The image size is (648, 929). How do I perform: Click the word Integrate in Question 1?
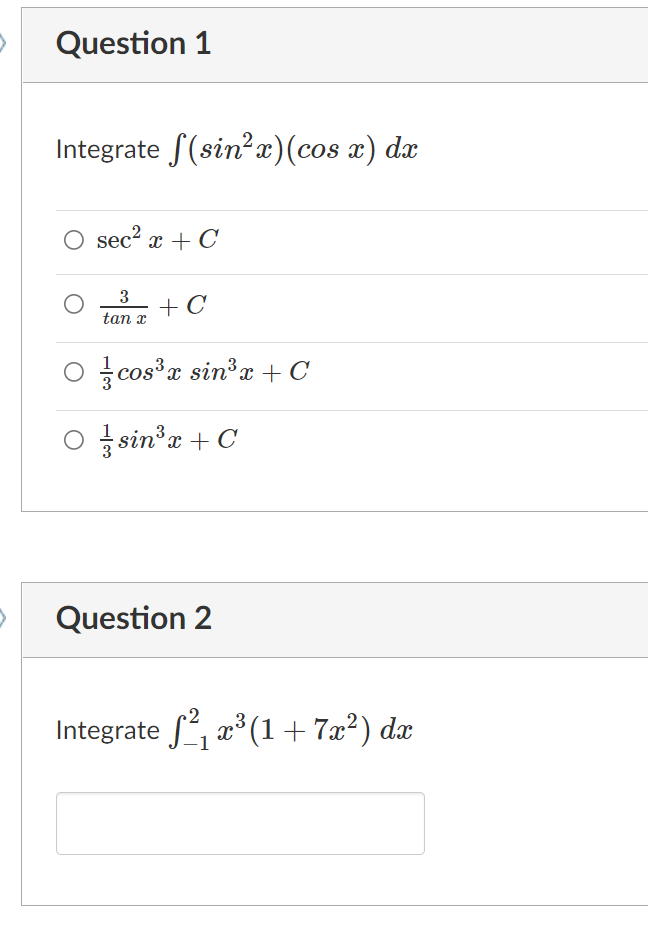click(x=107, y=150)
